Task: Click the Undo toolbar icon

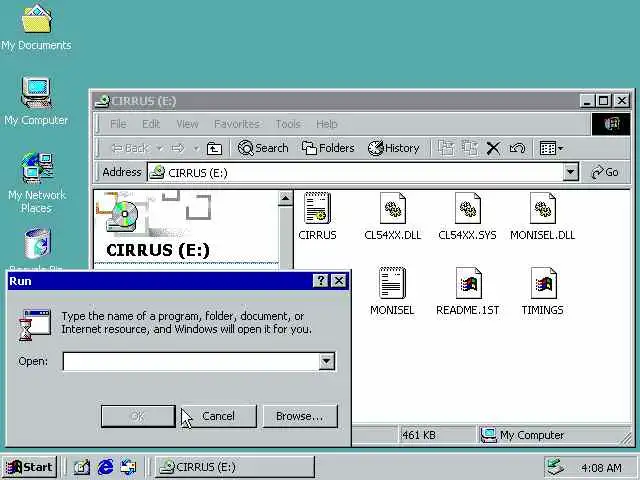Action: pyautogui.click(x=517, y=148)
